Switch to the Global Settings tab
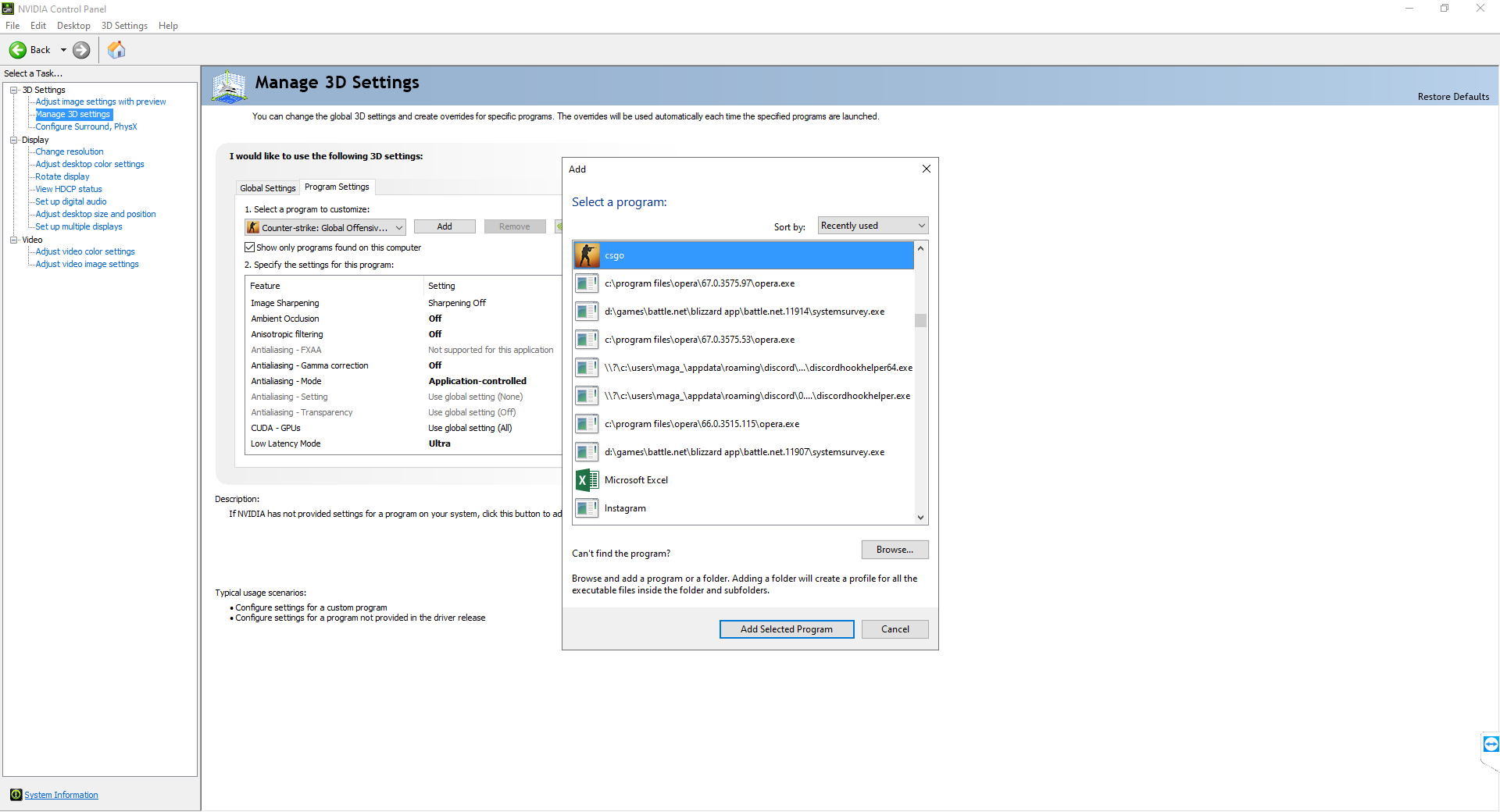The width and height of the screenshot is (1500, 812). click(268, 188)
